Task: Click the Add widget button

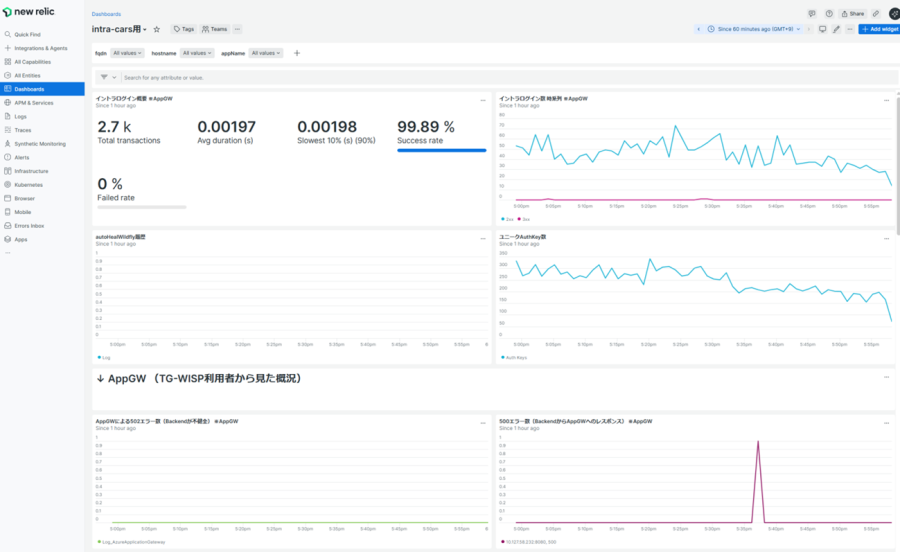Action: [x=879, y=29]
